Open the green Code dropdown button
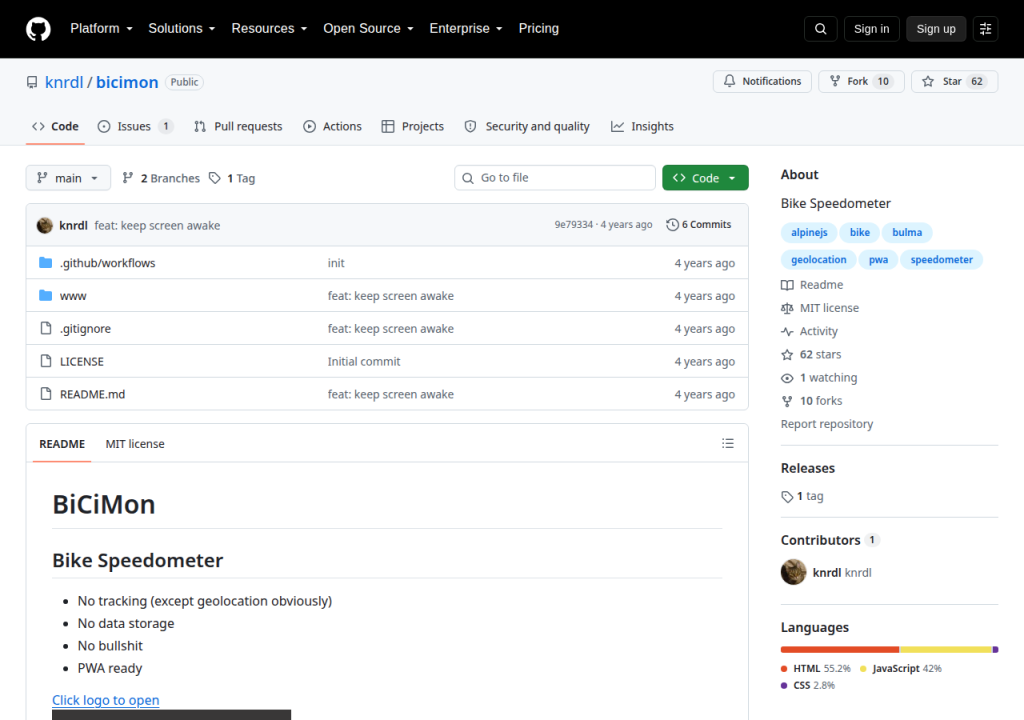Screen dimensions: 1024x720 705,178
